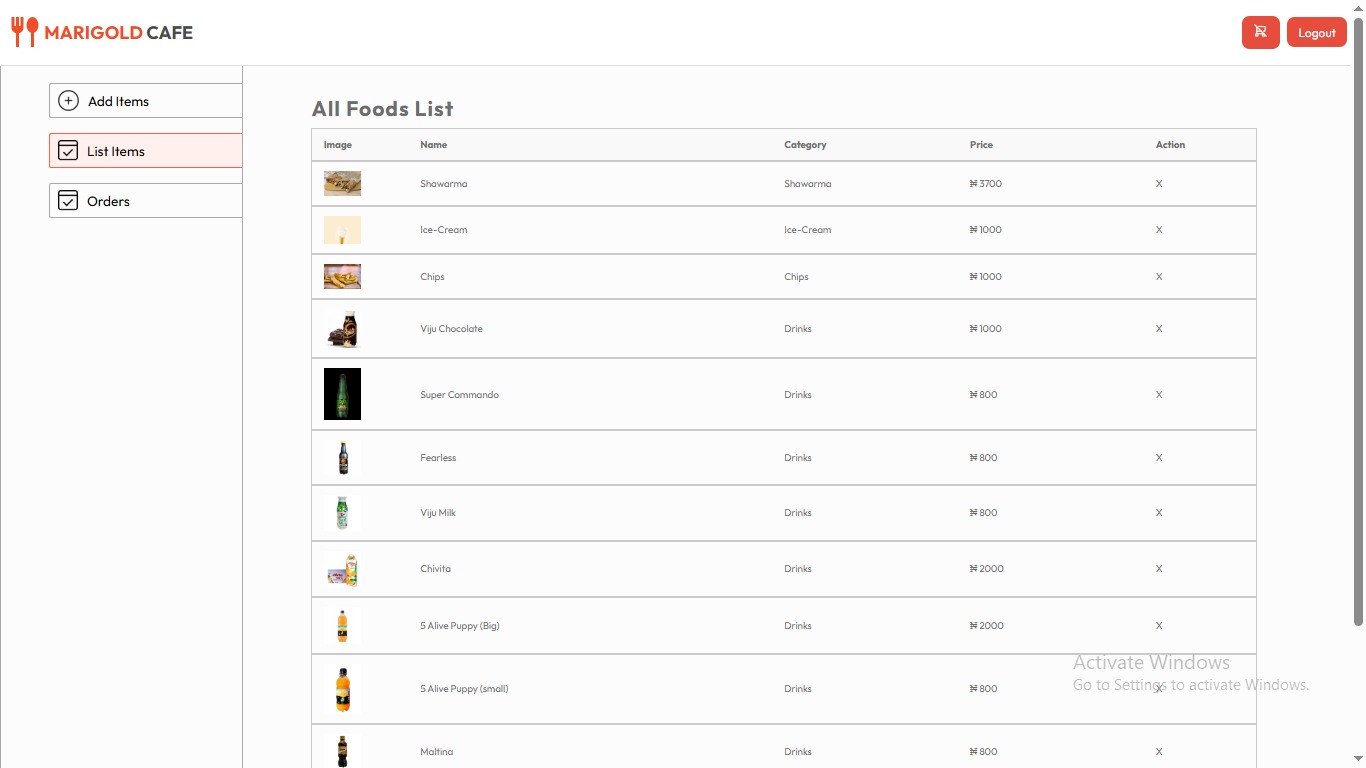
Task: Open the cart icon in the top bar
Action: 1260,32
